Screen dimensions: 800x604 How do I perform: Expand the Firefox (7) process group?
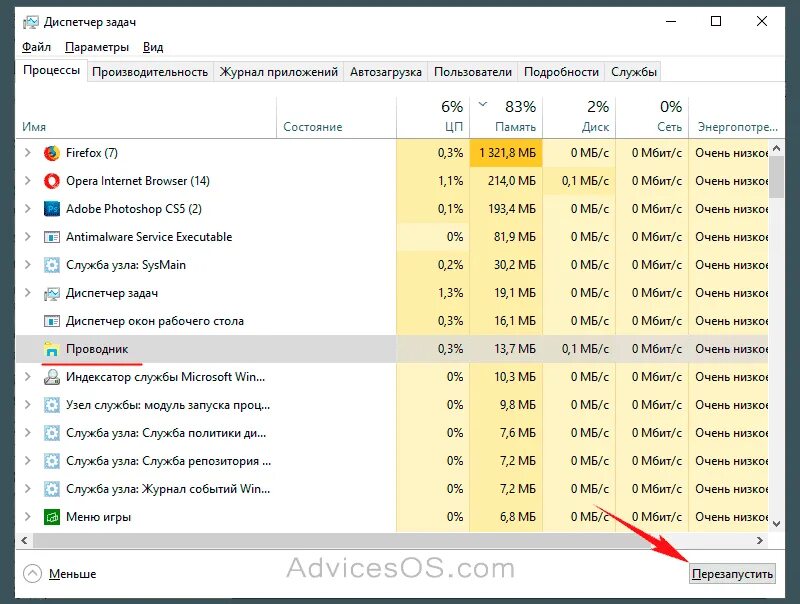pos(28,153)
